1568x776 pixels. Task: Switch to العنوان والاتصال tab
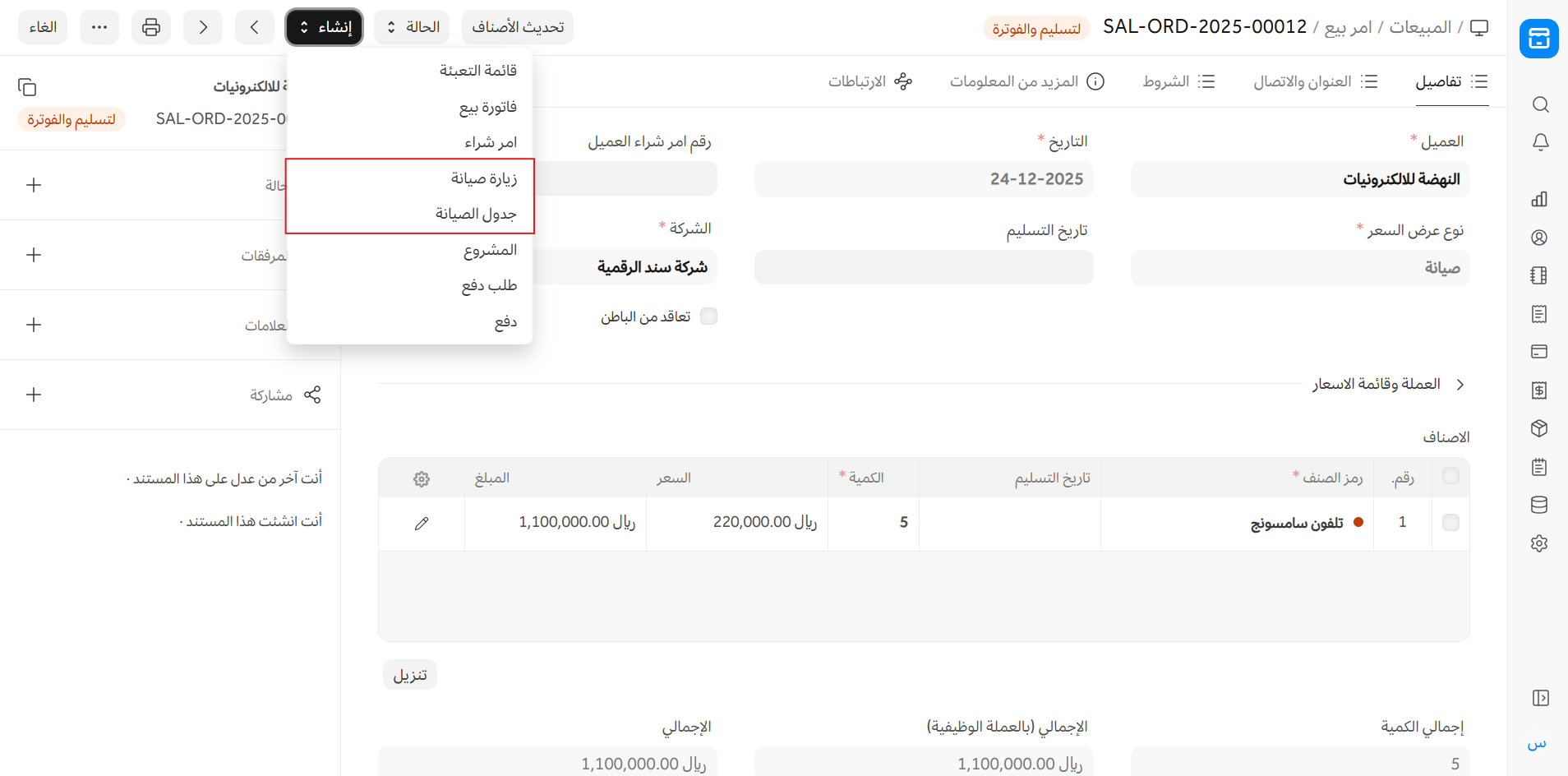coord(1315,81)
